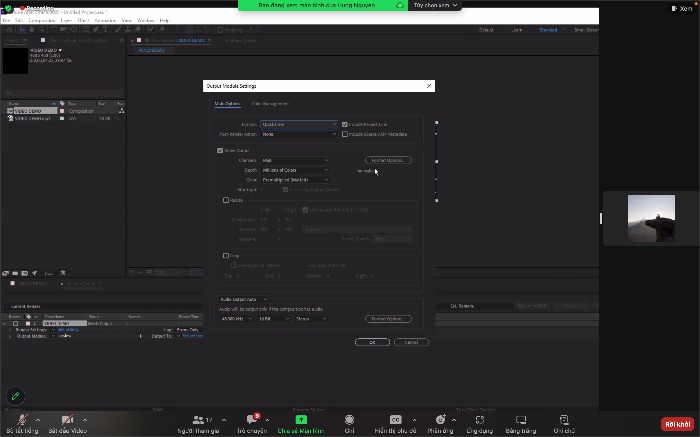This screenshot has height=437, width=700.
Task: Click the Zoom annotate pencil icon
Action: click(x=15, y=396)
